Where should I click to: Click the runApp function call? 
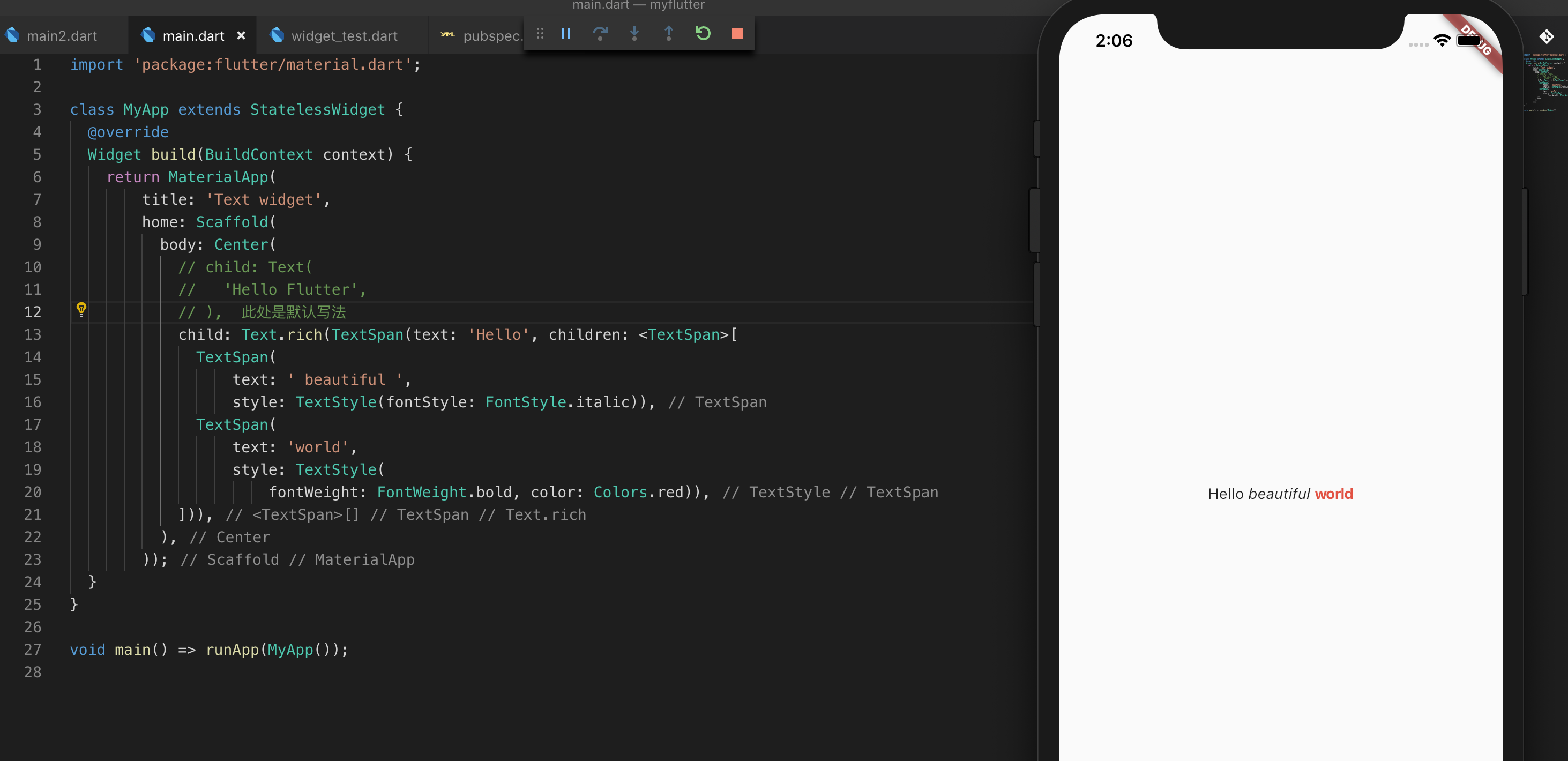232,650
